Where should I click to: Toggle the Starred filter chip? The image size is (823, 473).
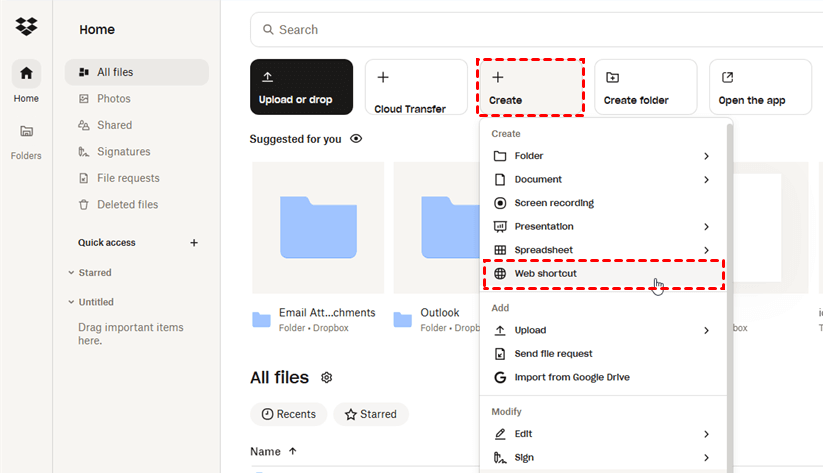pyautogui.click(x=371, y=414)
